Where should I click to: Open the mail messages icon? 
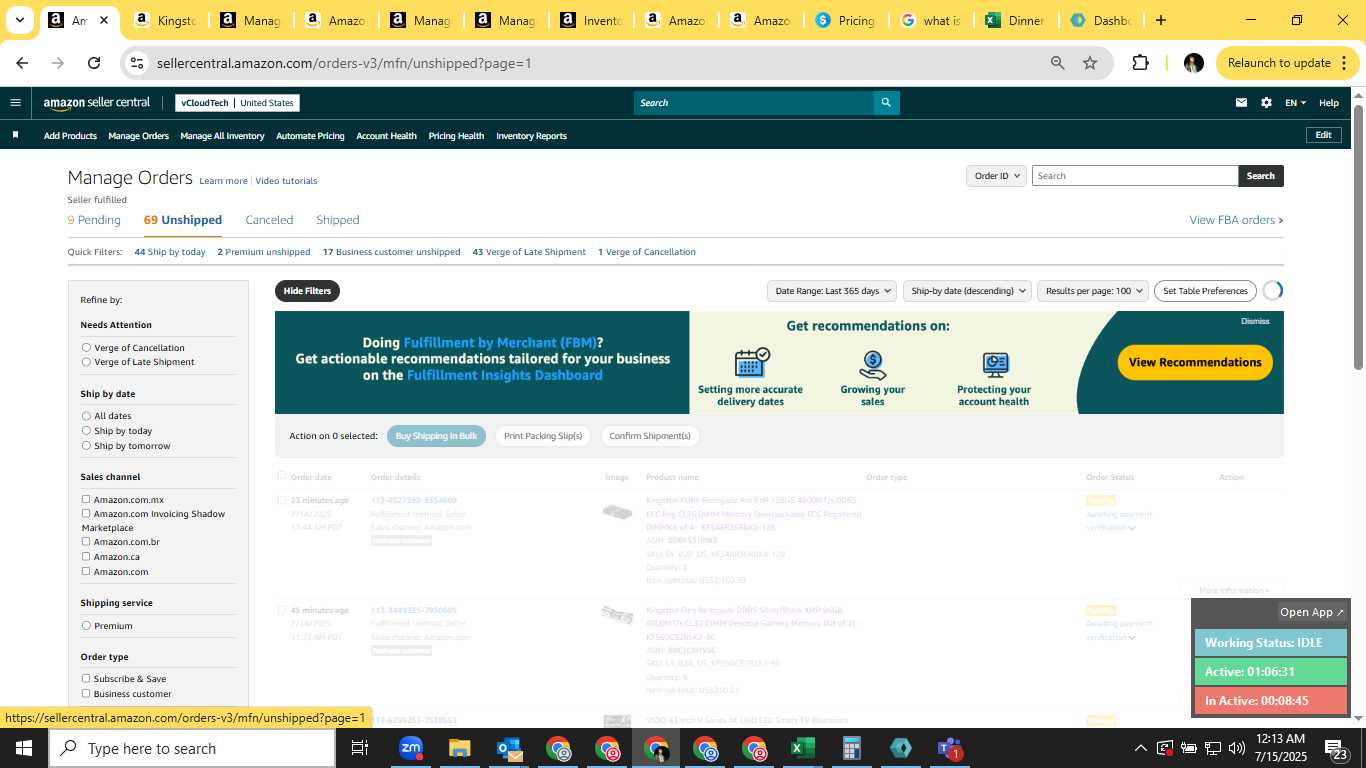click(1241, 102)
